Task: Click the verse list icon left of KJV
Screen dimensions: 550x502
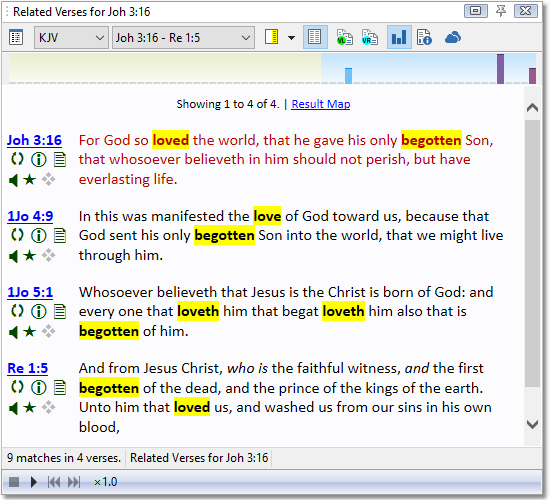Action: (x=16, y=38)
